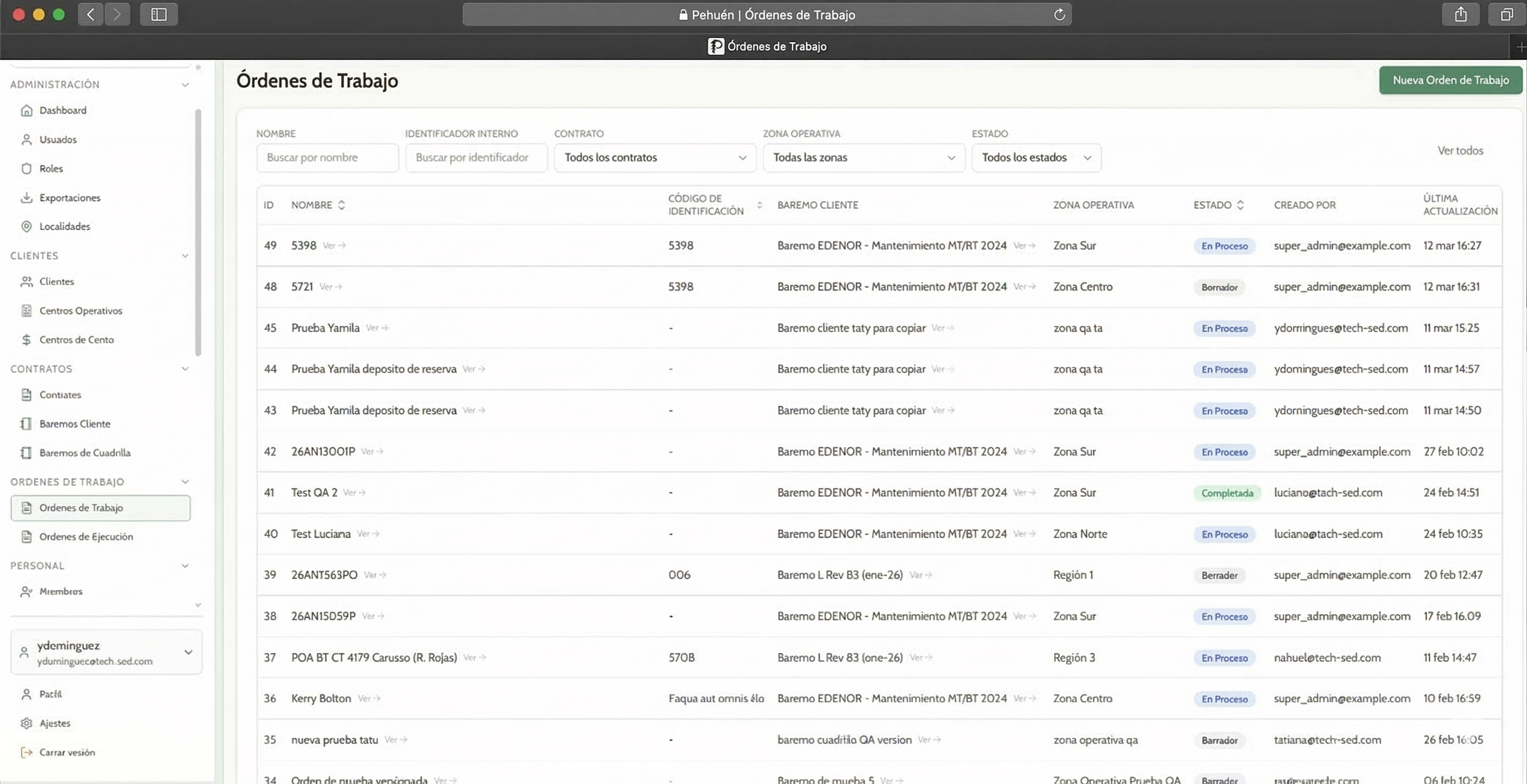
Task: Click the Ver todos link
Action: click(x=1459, y=151)
